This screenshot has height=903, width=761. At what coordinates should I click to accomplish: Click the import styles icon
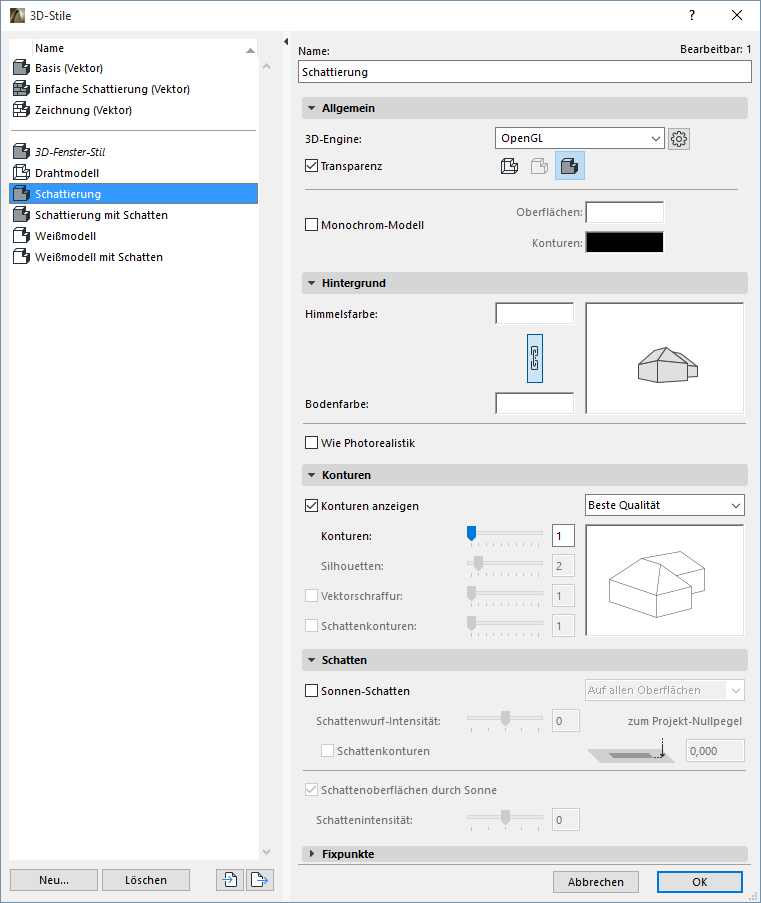point(230,879)
